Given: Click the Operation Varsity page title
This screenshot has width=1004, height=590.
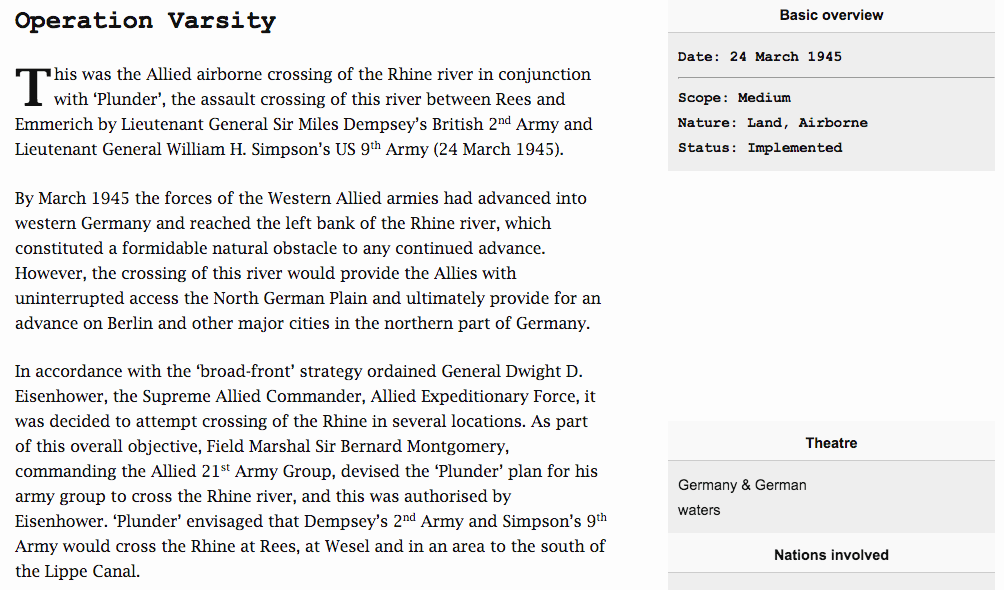Looking at the screenshot, I should click(145, 21).
